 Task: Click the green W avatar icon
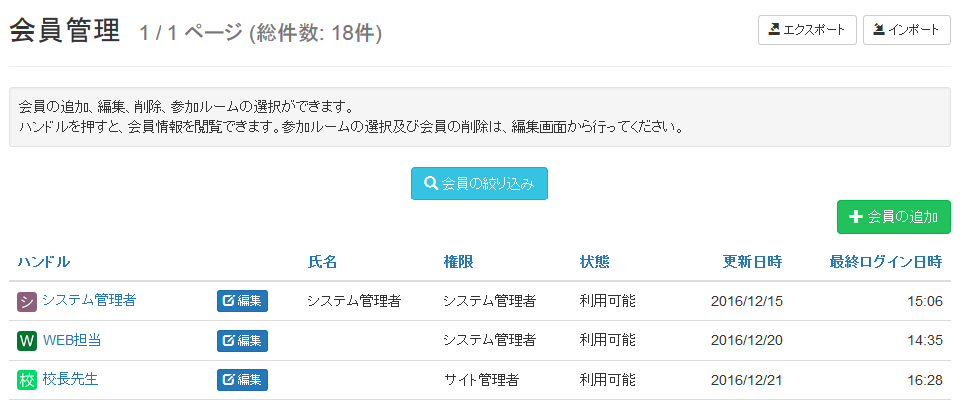point(27,341)
